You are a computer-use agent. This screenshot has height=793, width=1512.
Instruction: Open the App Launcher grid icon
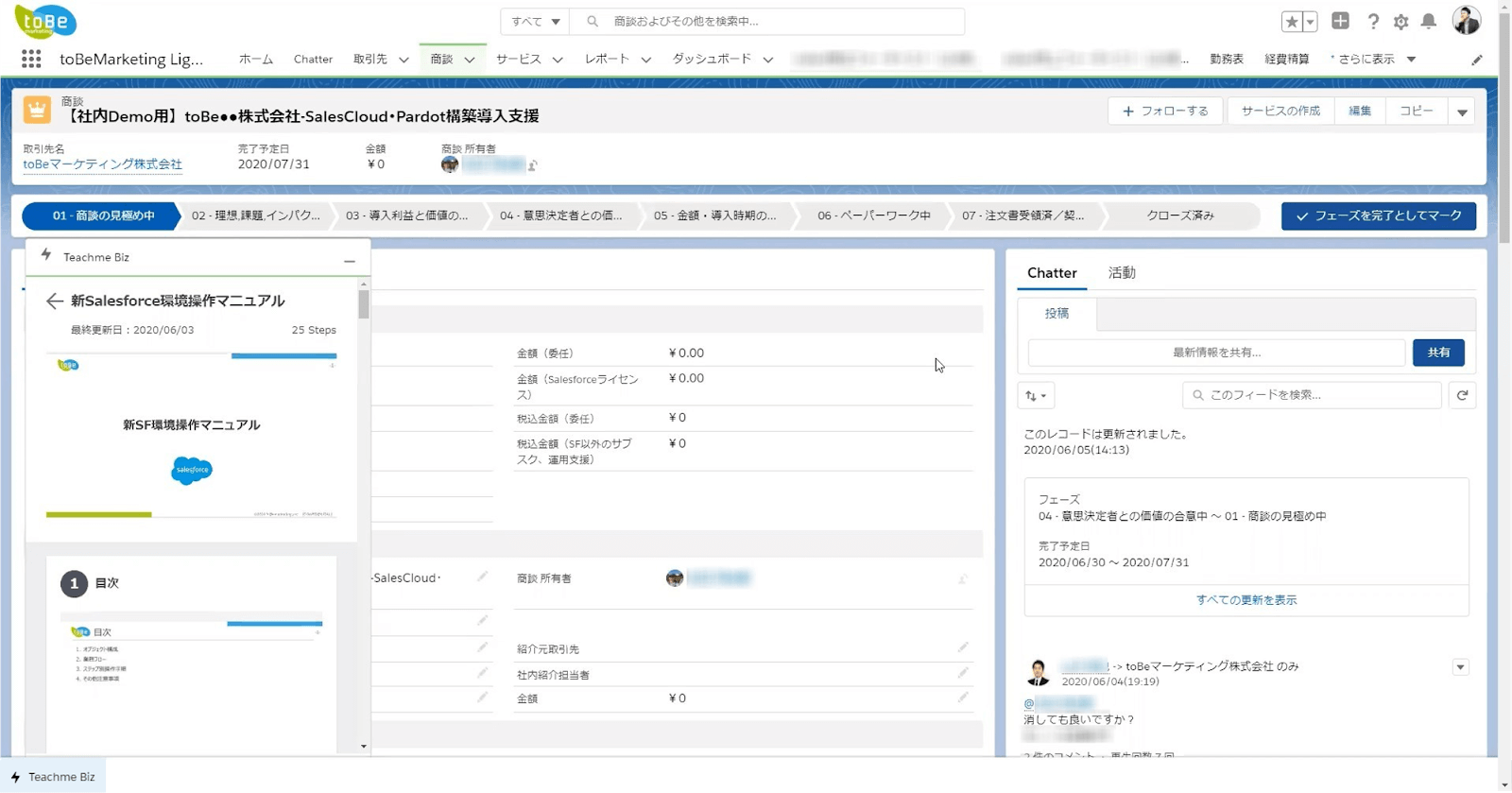pyautogui.click(x=31, y=59)
